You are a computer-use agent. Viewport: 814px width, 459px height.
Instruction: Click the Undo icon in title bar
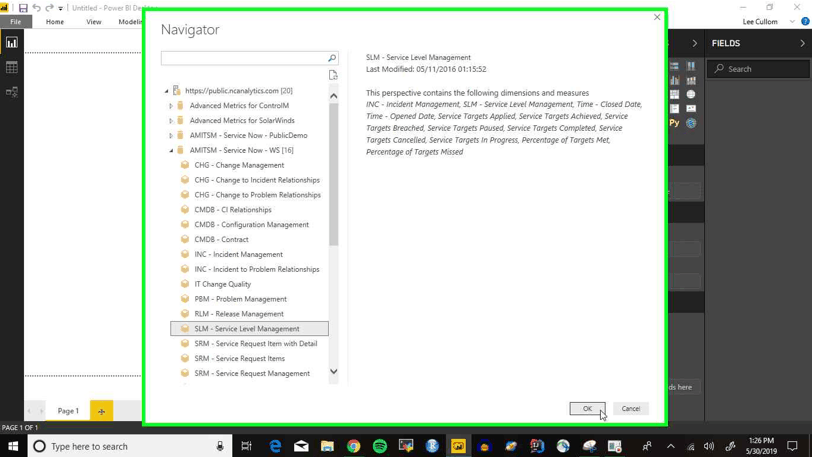(x=36, y=8)
